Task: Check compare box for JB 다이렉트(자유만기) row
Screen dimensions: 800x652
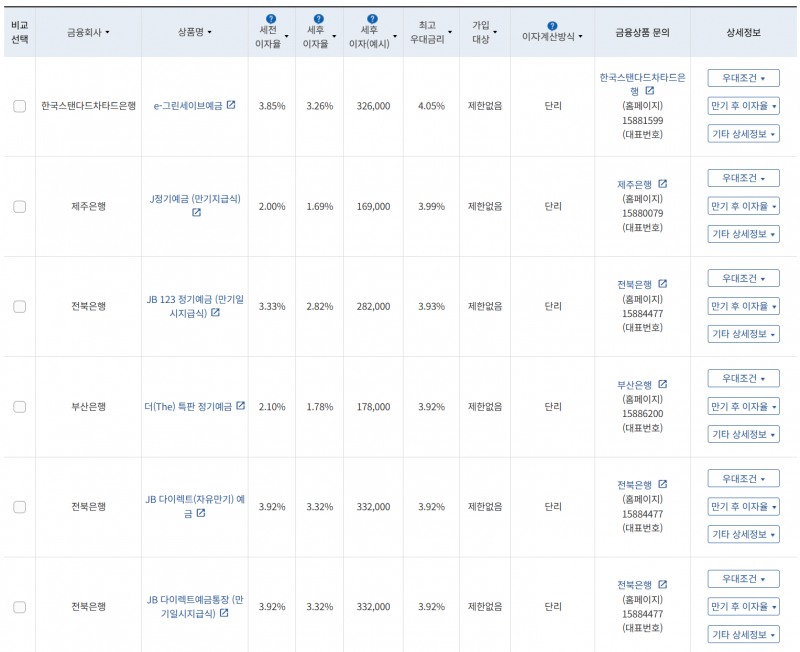Action: [19, 507]
